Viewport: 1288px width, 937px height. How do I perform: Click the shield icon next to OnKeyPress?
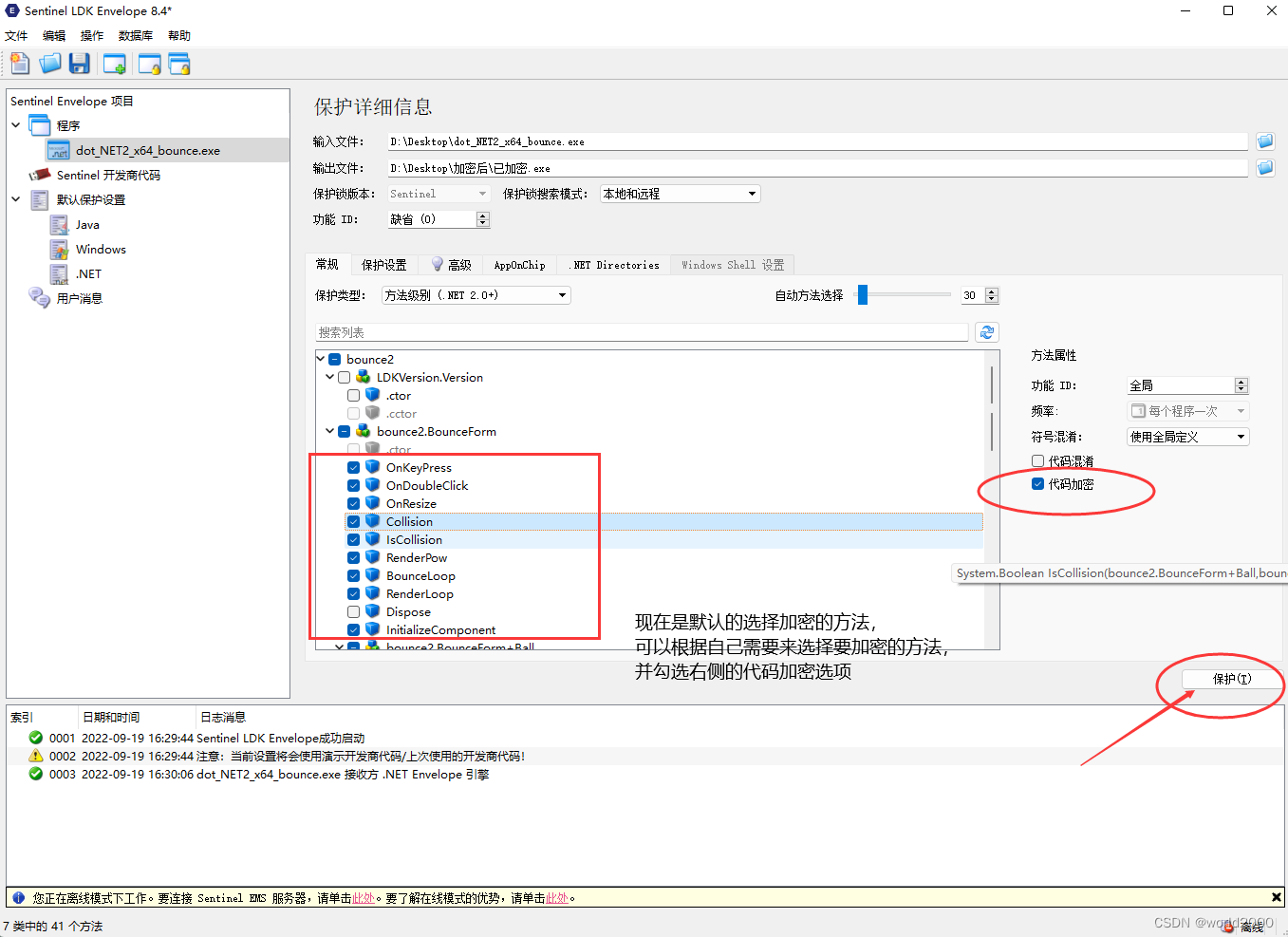pyautogui.click(x=373, y=467)
